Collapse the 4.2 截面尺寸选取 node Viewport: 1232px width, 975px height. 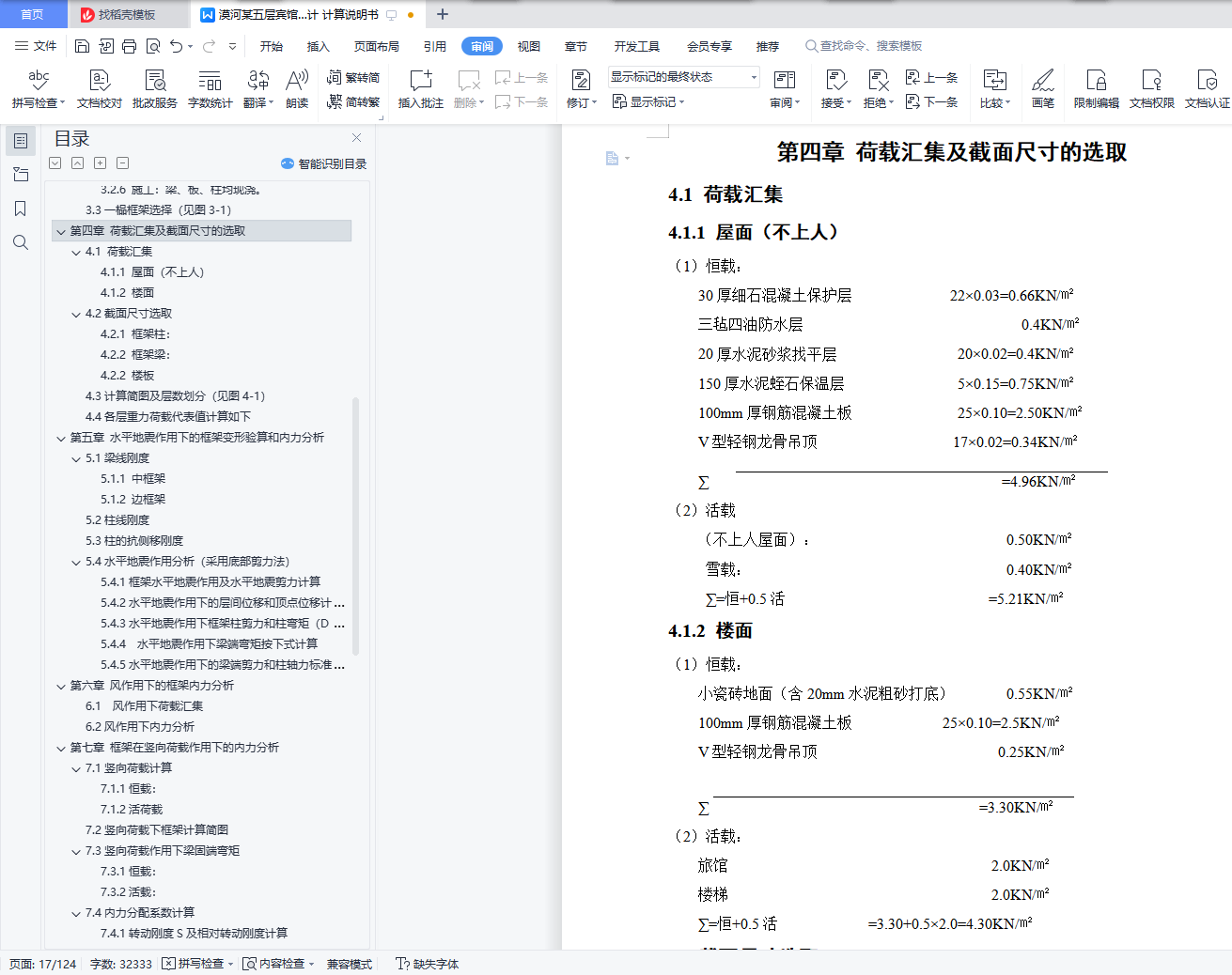(x=76, y=314)
